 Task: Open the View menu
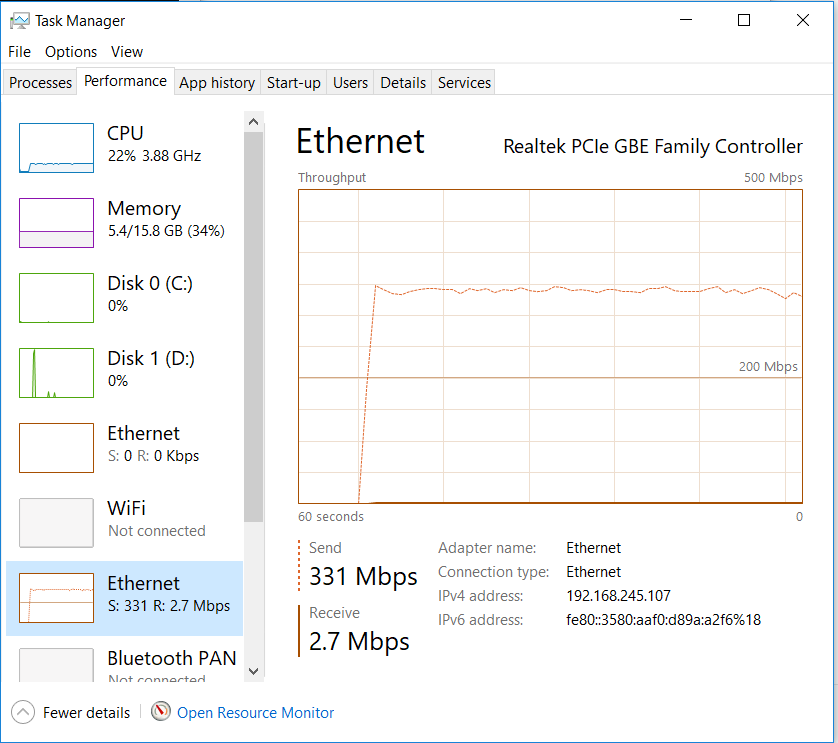pyautogui.click(x=127, y=51)
